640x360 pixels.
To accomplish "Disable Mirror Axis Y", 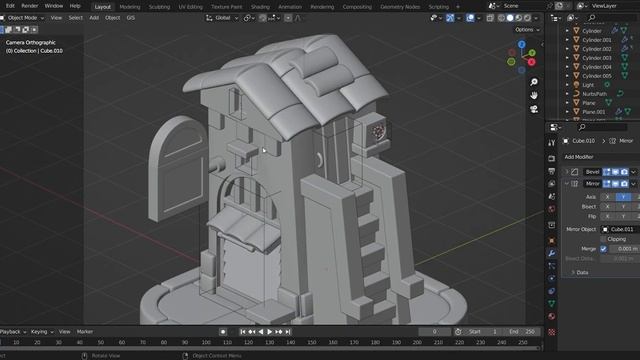I will pos(623,197).
